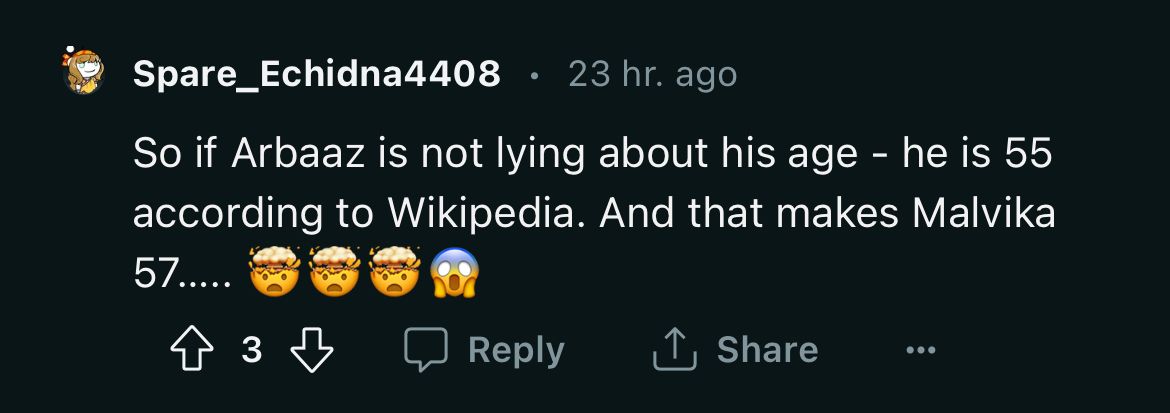
Task: Click the "57....." text in the comment
Action: click(180, 274)
